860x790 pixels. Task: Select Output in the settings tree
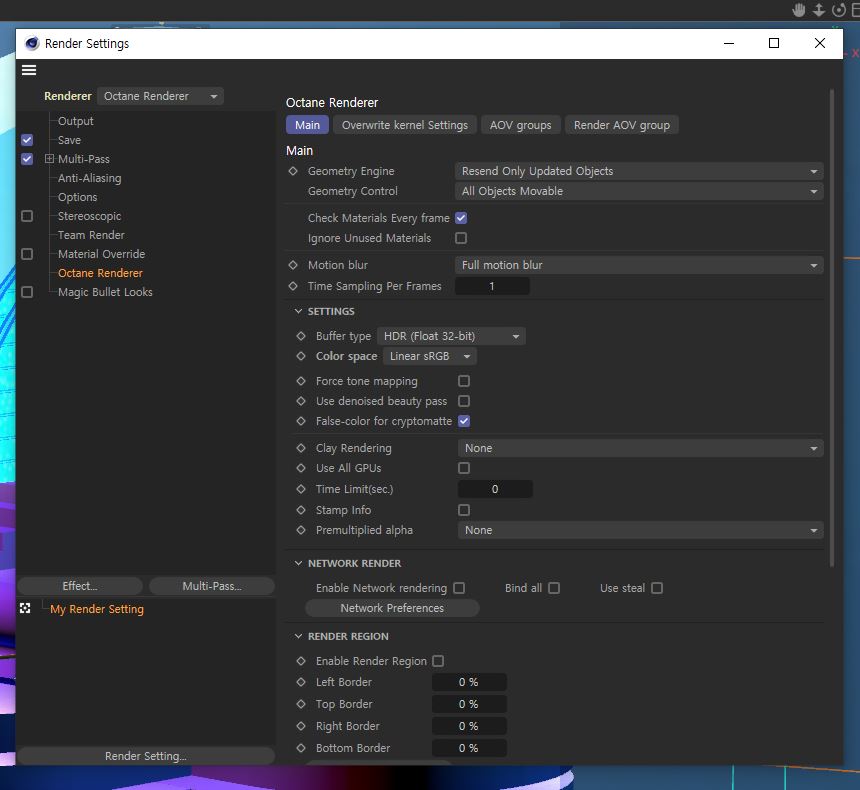click(76, 121)
